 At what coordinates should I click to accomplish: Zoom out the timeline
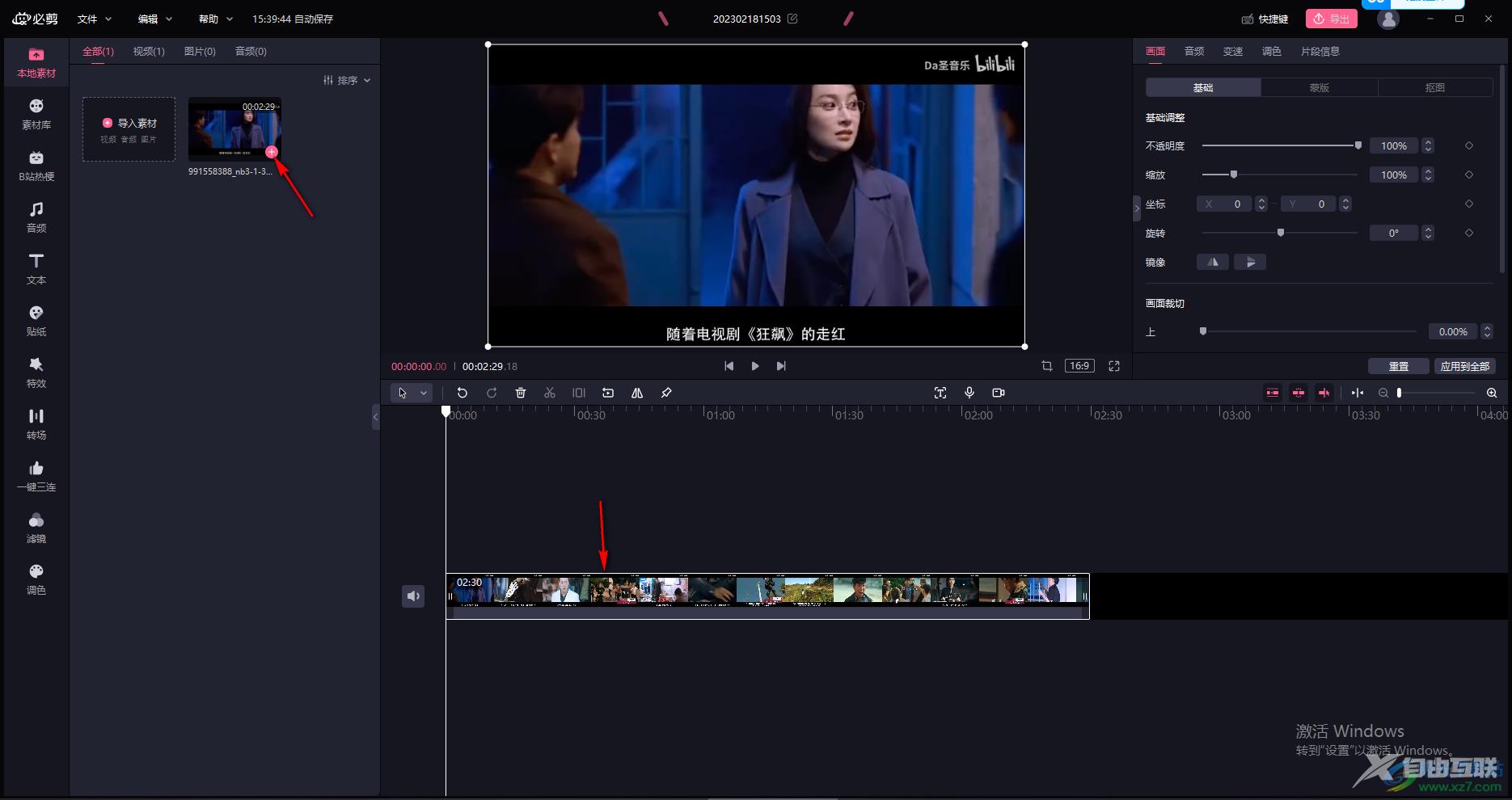pos(1383,393)
